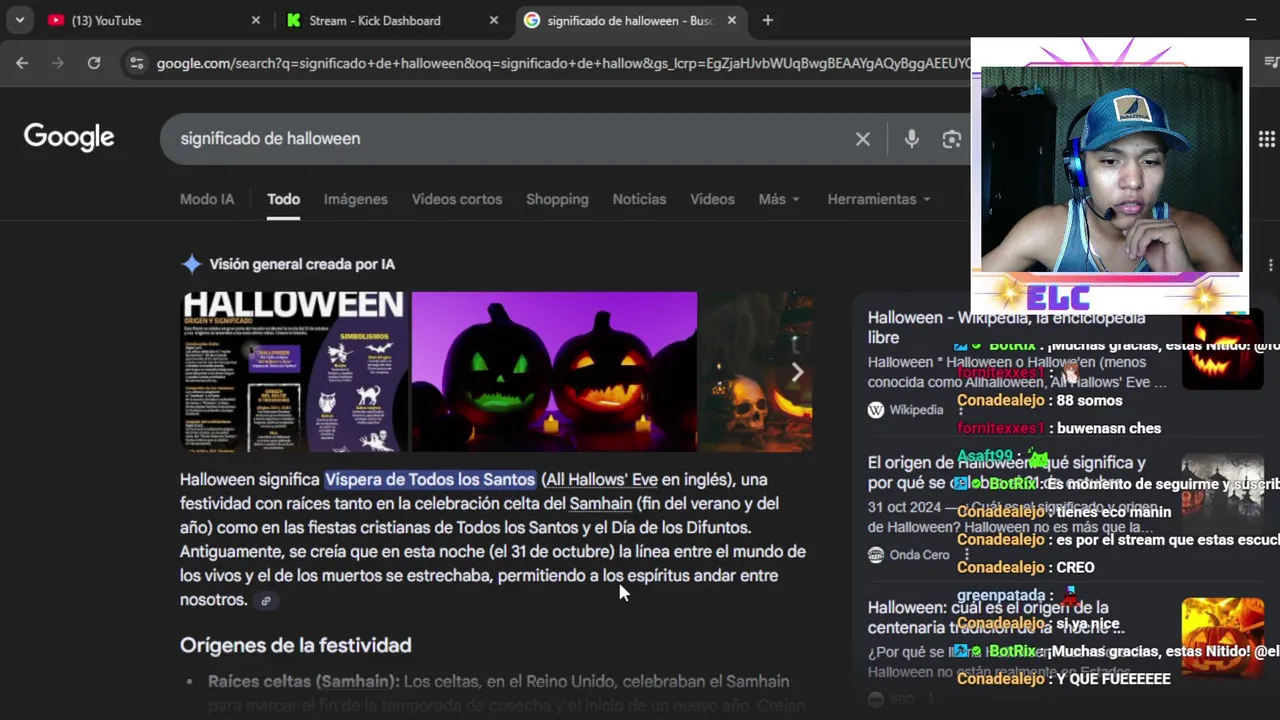Click the Orígenes de la festividad heading

click(x=296, y=645)
